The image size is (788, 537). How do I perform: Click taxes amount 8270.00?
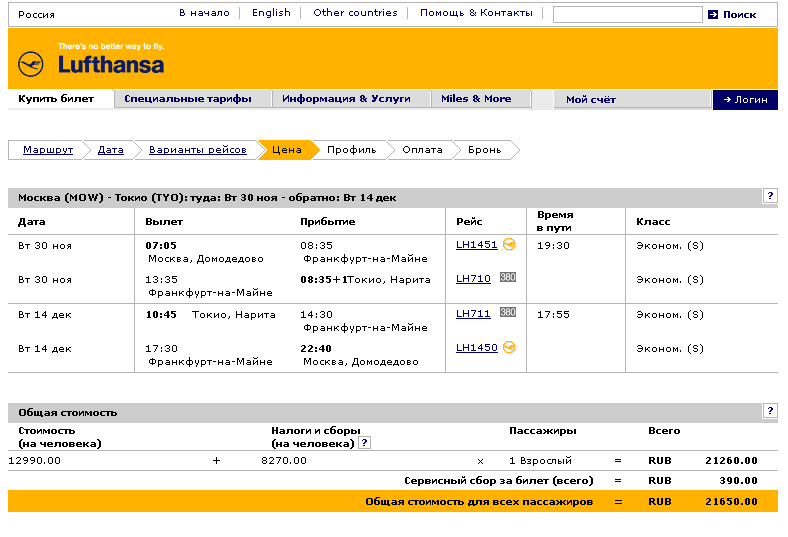pyautogui.click(x=284, y=461)
